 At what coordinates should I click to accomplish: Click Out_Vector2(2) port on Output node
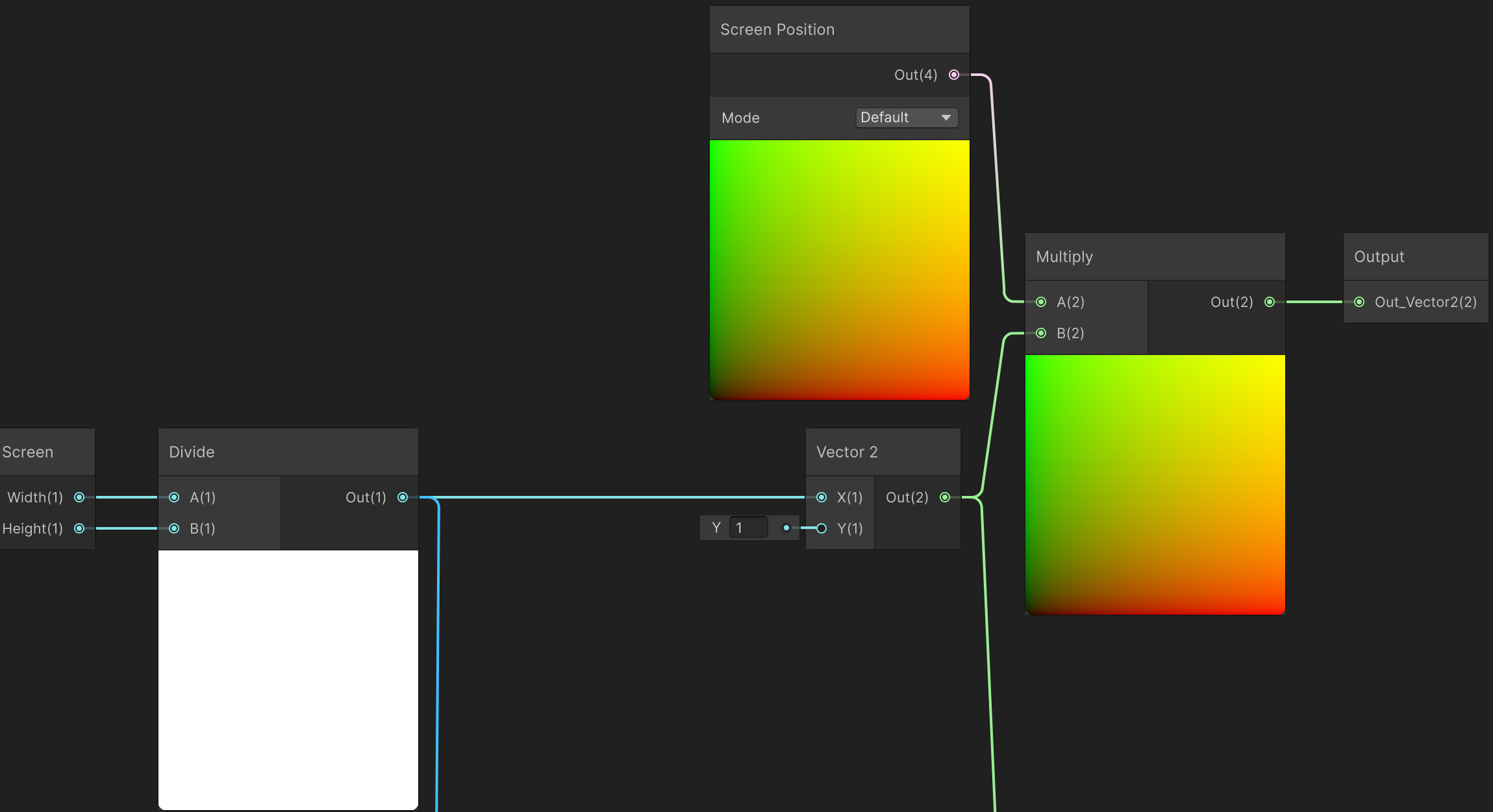pyautogui.click(x=1359, y=302)
